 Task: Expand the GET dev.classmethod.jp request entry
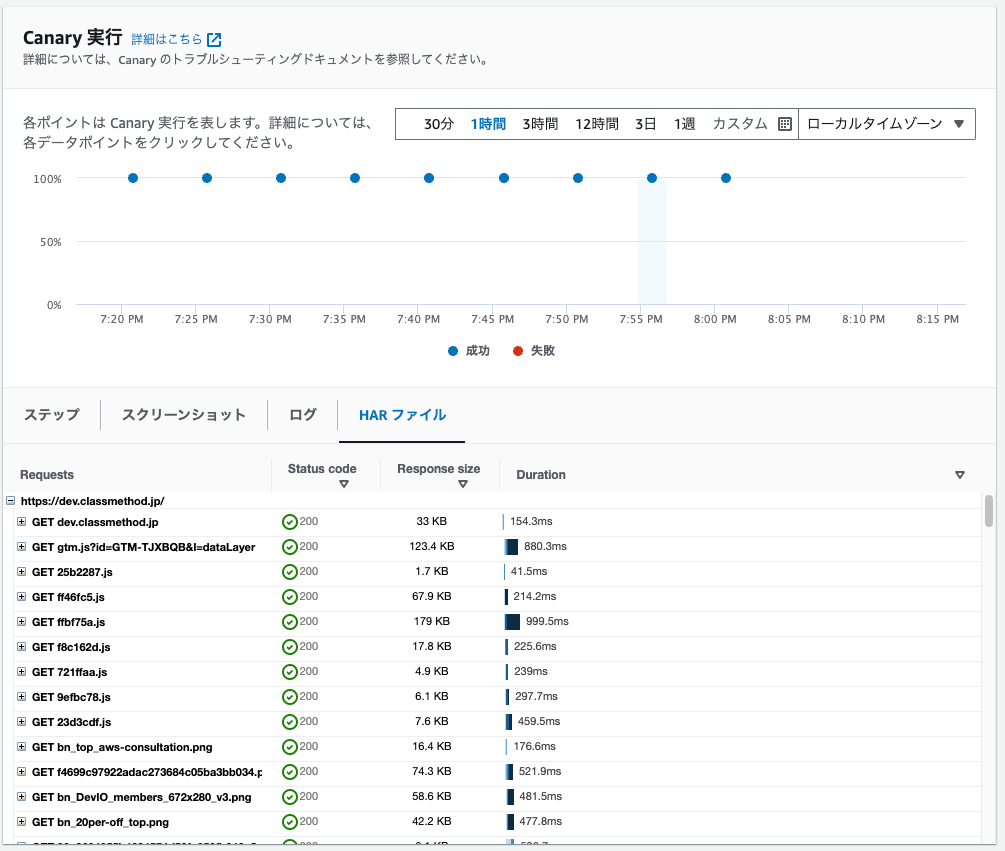tap(21, 521)
